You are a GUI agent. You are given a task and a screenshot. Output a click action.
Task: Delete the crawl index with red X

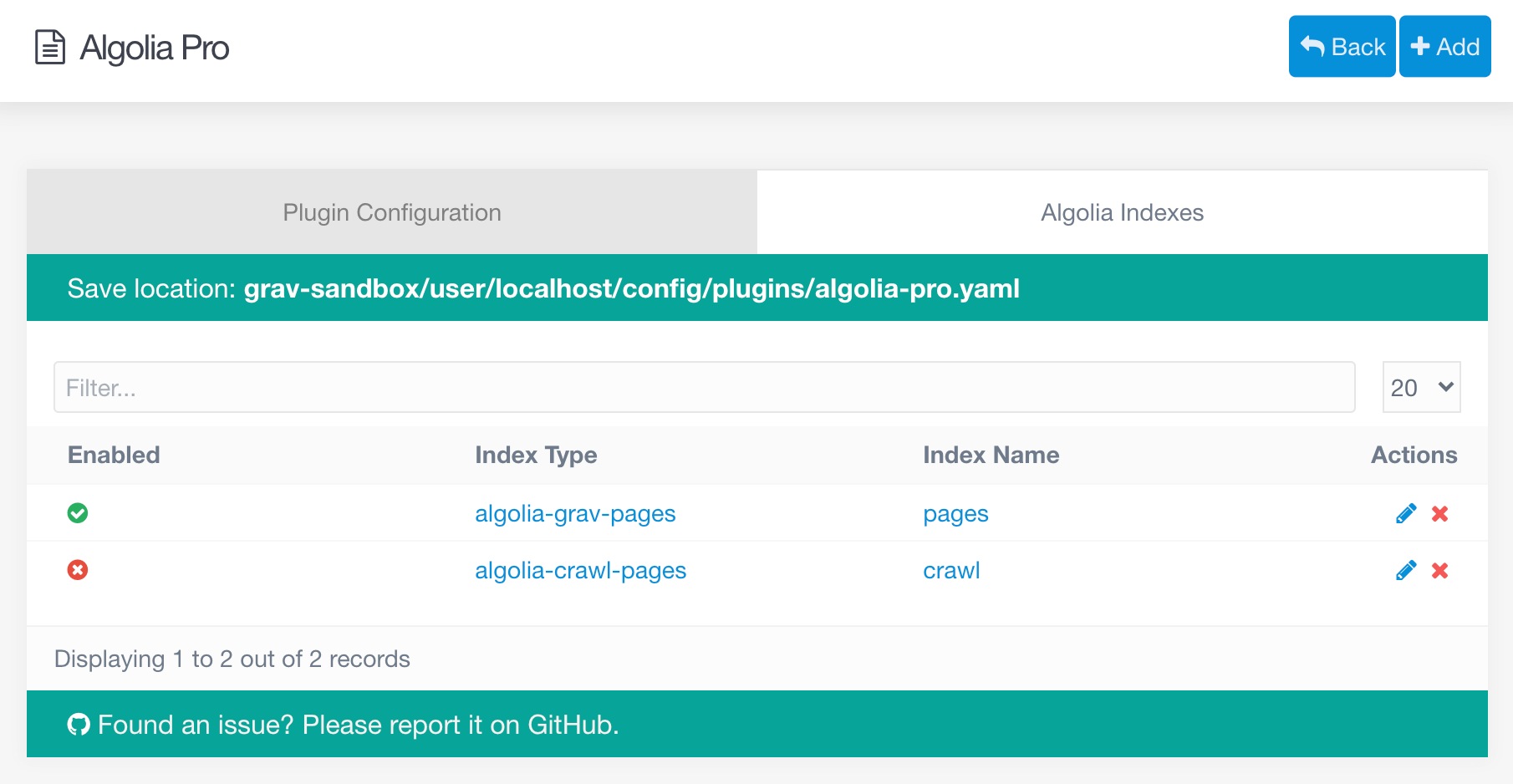click(1439, 570)
